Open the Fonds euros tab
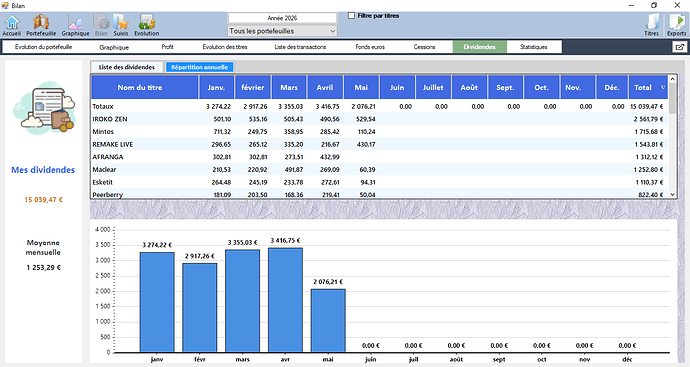 pos(370,47)
